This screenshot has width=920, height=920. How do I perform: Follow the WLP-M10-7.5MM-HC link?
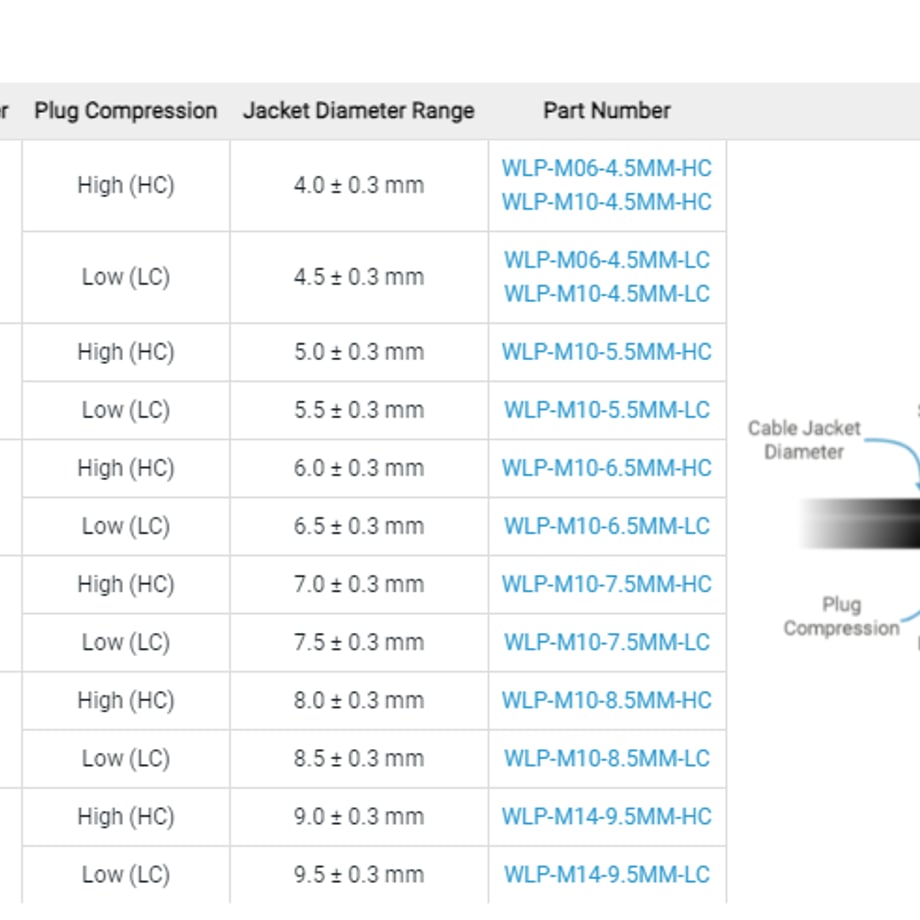[x=607, y=584]
